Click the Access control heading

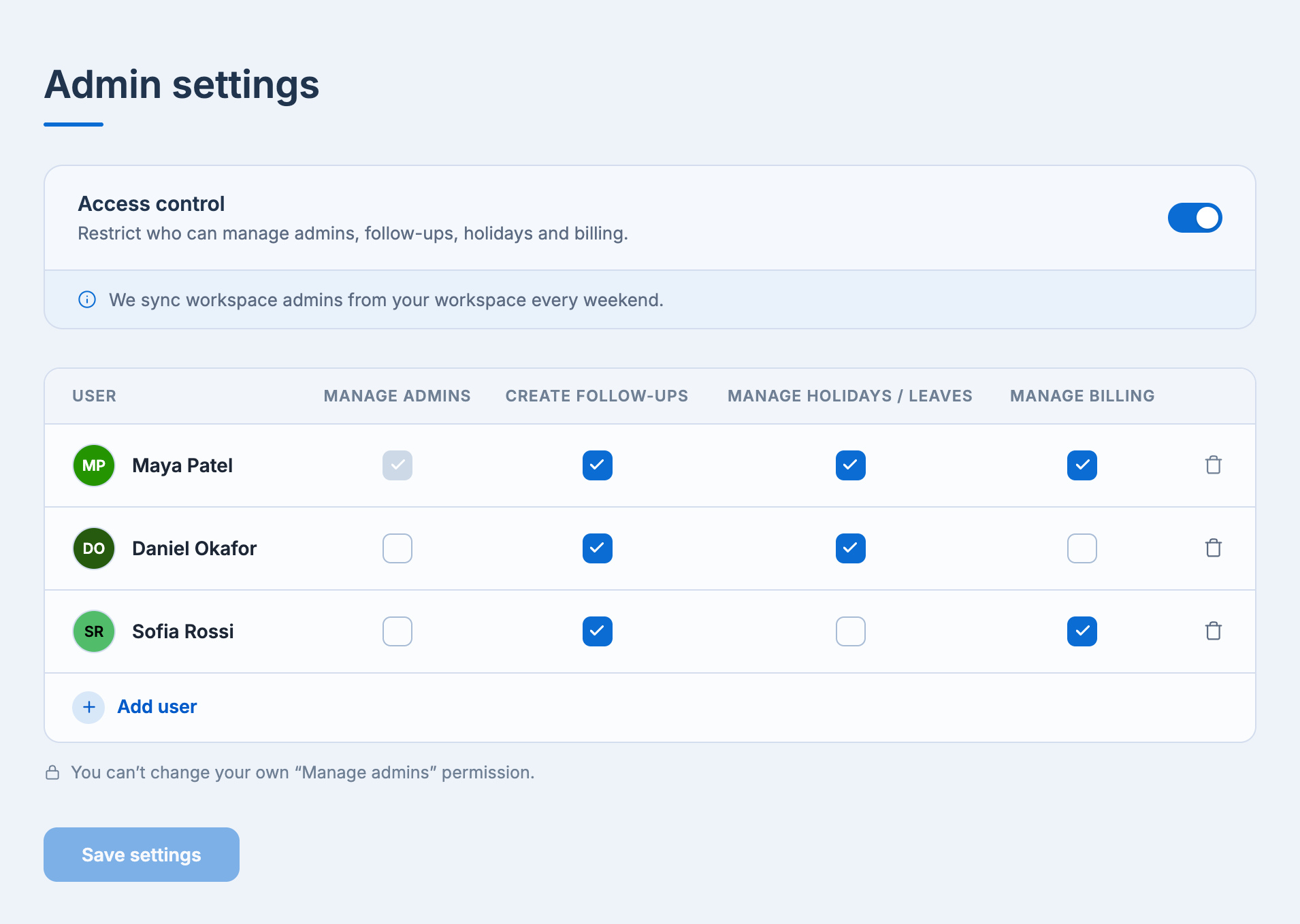151,203
